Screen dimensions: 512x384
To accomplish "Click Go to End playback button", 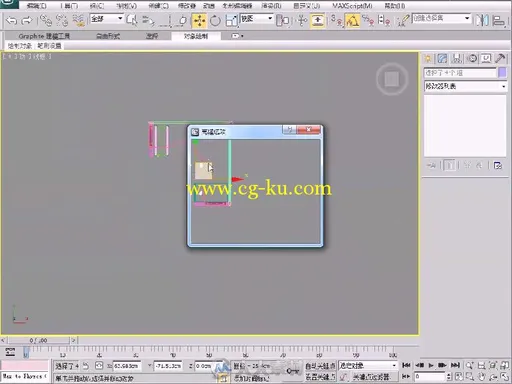I will (x=455, y=365).
